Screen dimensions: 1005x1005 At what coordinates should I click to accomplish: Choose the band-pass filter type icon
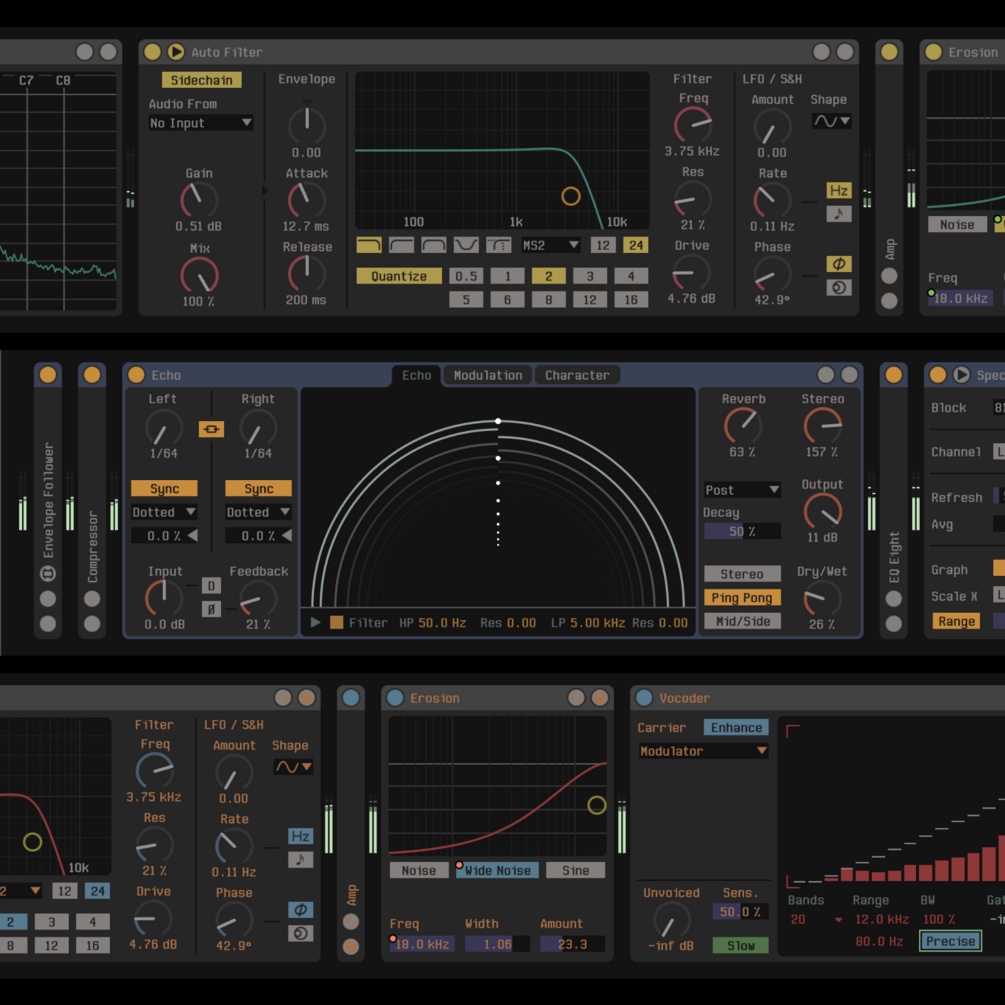tap(434, 245)
